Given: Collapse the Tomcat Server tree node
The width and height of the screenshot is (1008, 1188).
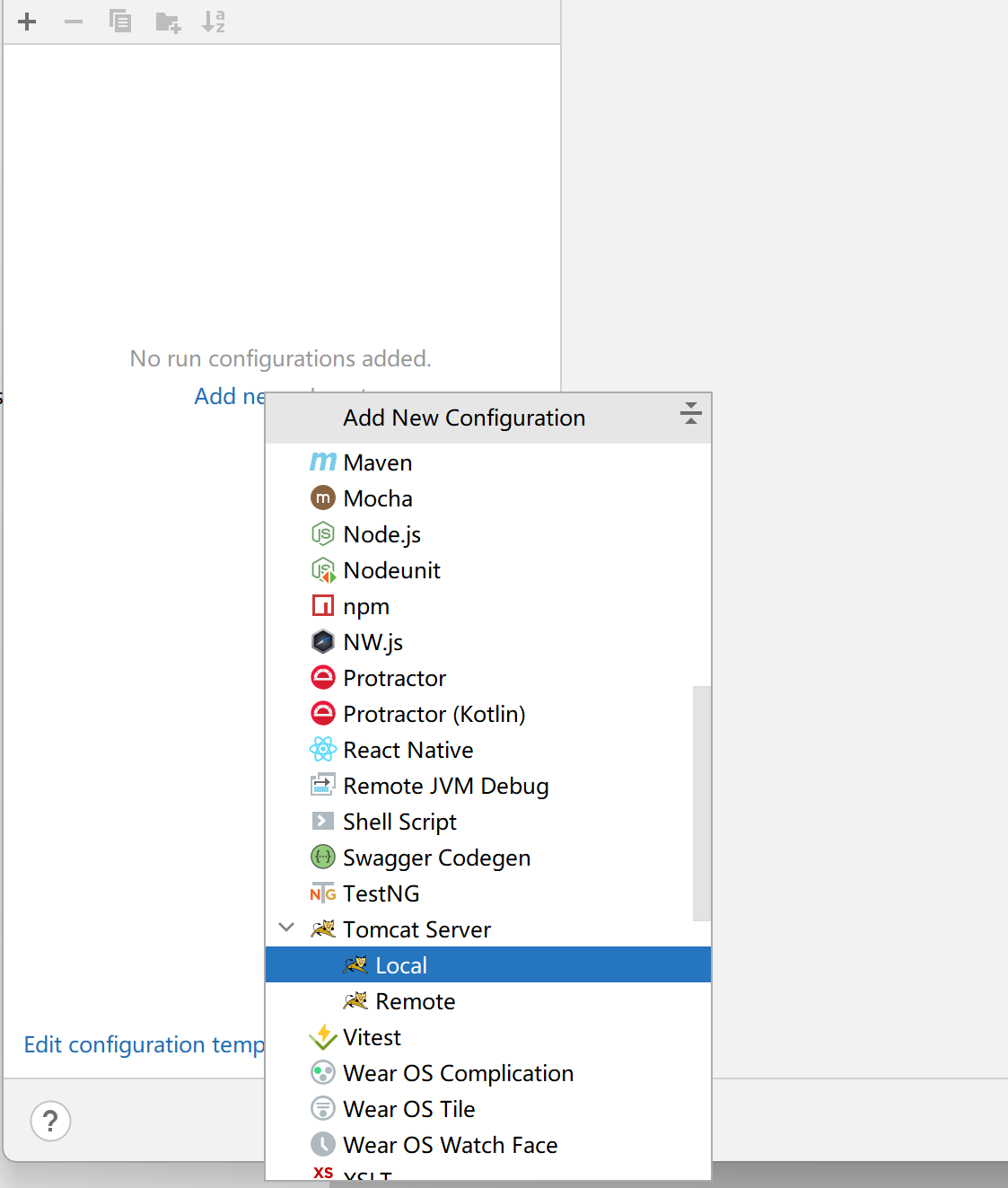Looking at the screenshot, I should click(286, 928).
